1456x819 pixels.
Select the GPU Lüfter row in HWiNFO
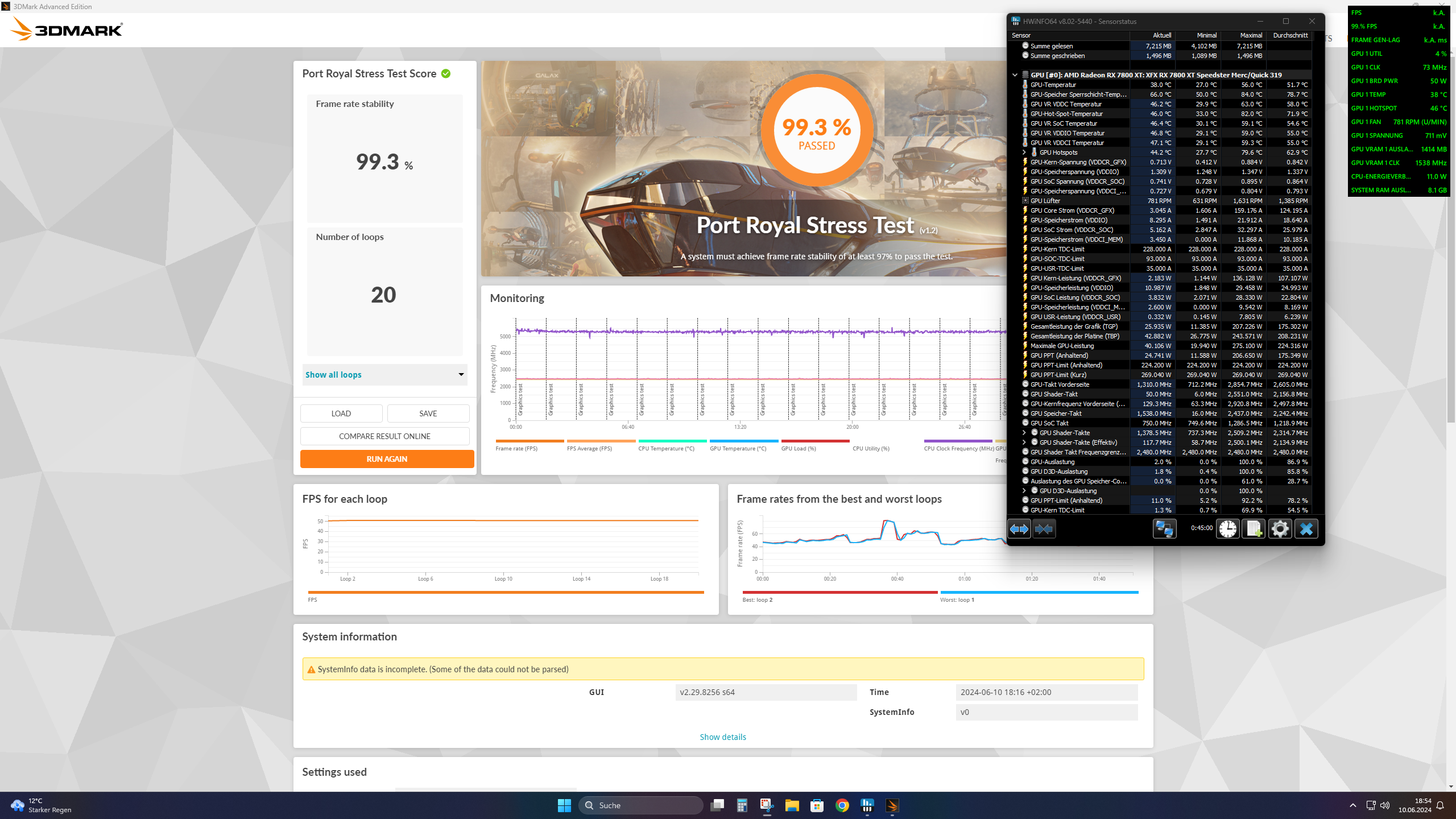coord(1160,201)
